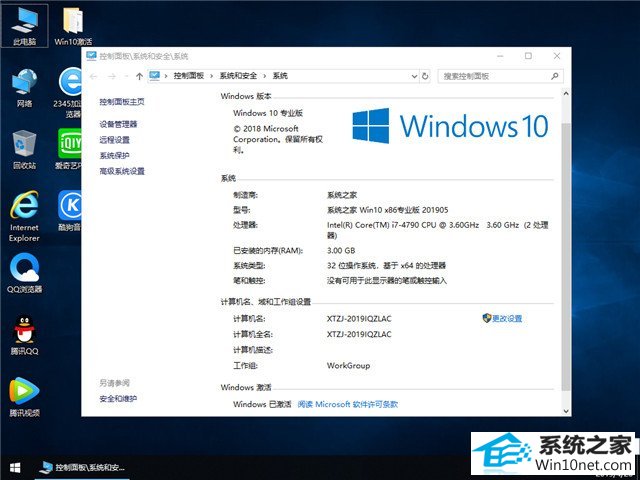Refresh the control panel view
Image resolution: width=640 pixels, height=480 pixels.
point(425,76)
